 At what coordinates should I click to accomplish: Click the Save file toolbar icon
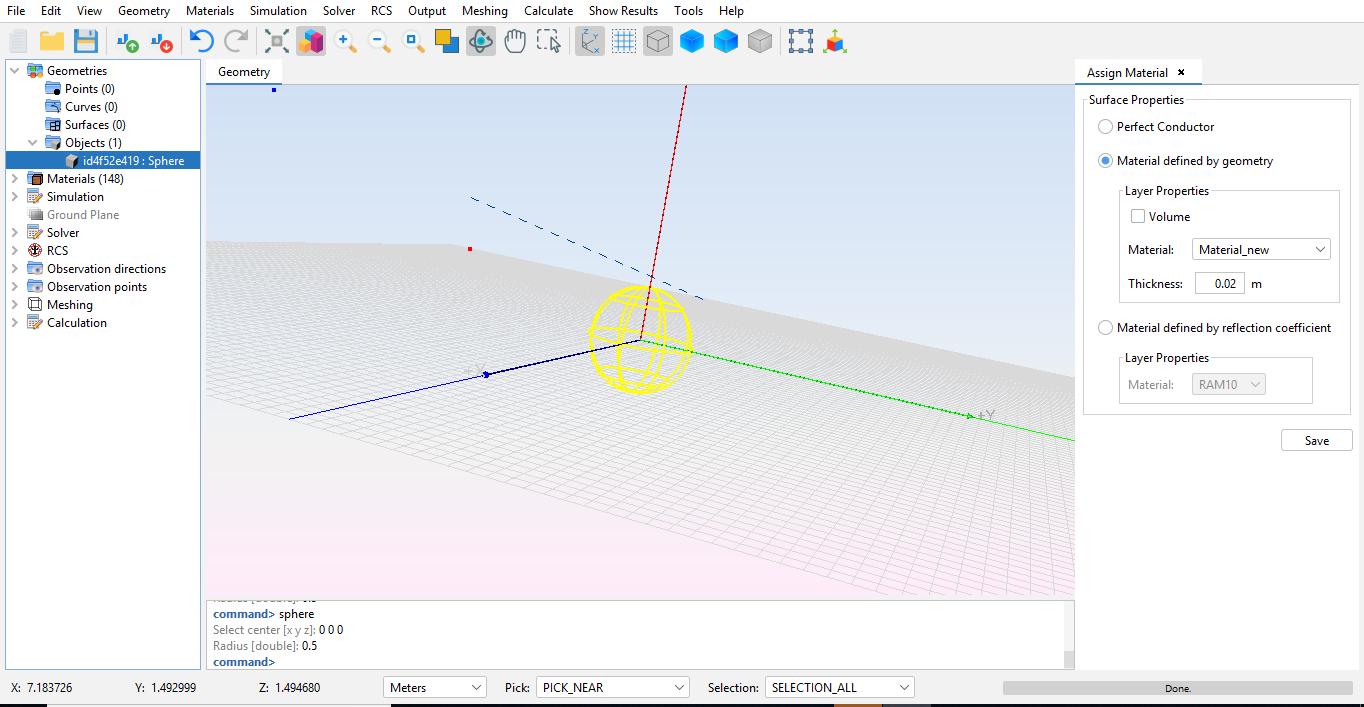pos(86,41)
